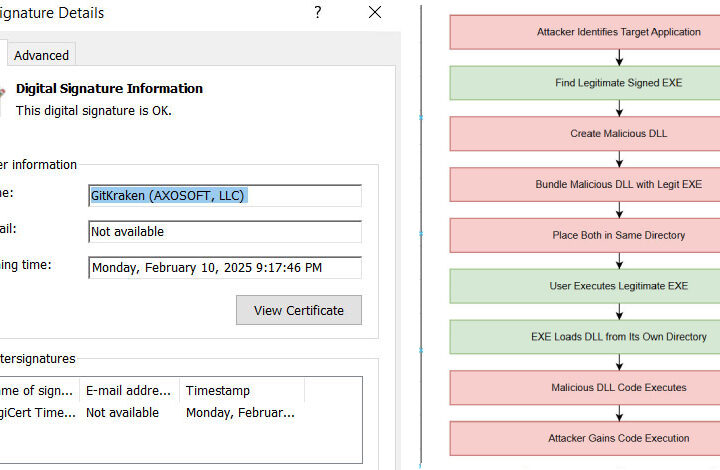The image size is (720, 470).
Task: Click the Not available e-mail field
Action: (x=225, y=232)
